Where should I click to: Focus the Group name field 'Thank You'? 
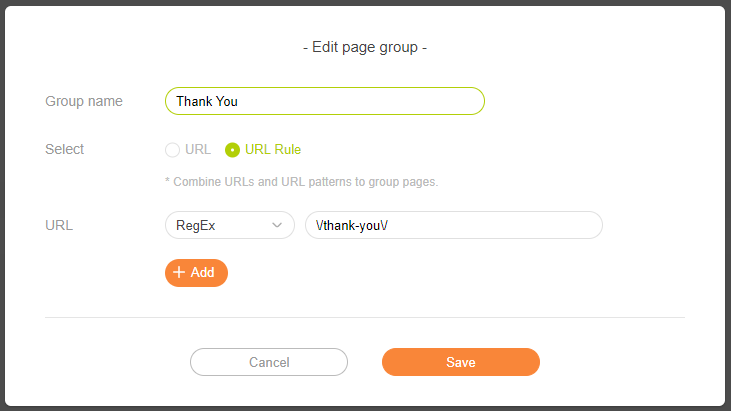coord(324,101)
